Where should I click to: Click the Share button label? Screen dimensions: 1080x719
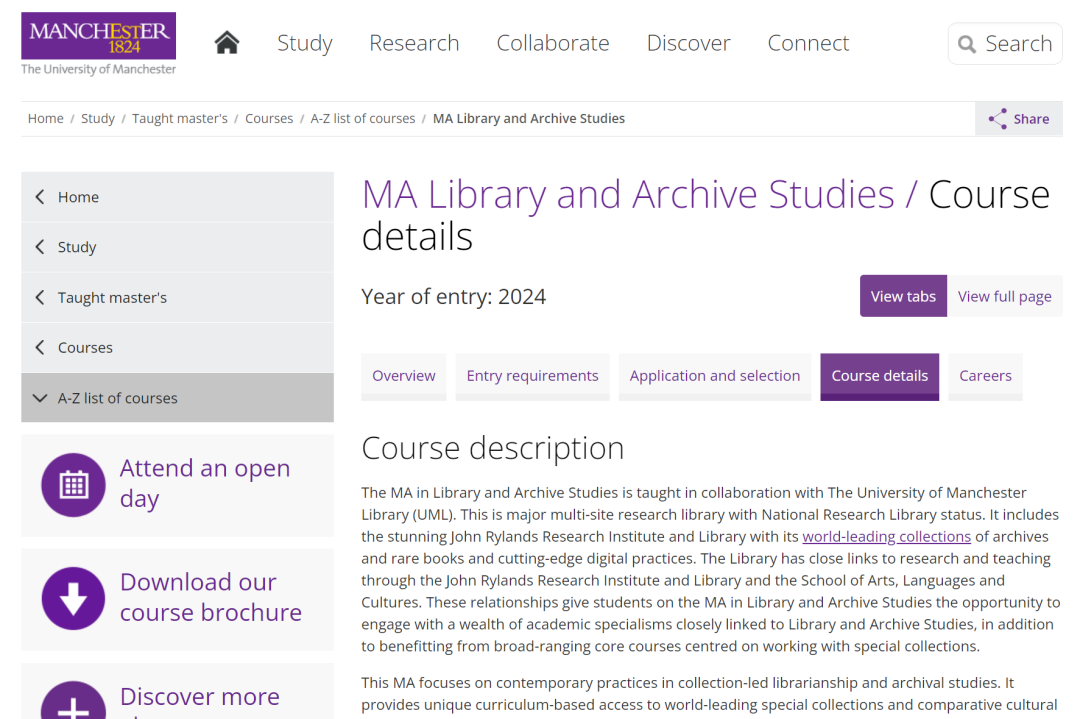coord(1031,119)
